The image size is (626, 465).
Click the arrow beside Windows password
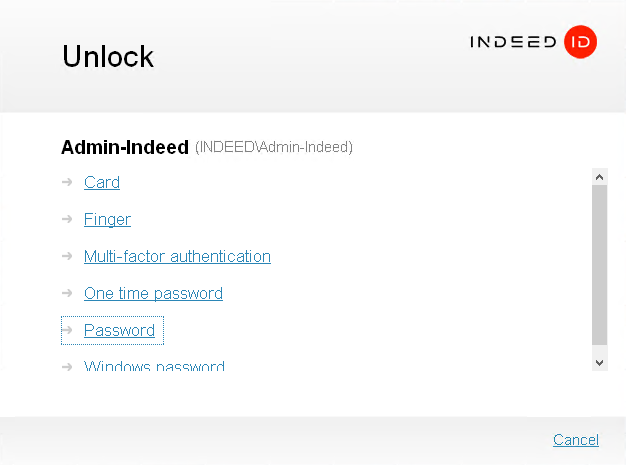[x=67, y=366]
